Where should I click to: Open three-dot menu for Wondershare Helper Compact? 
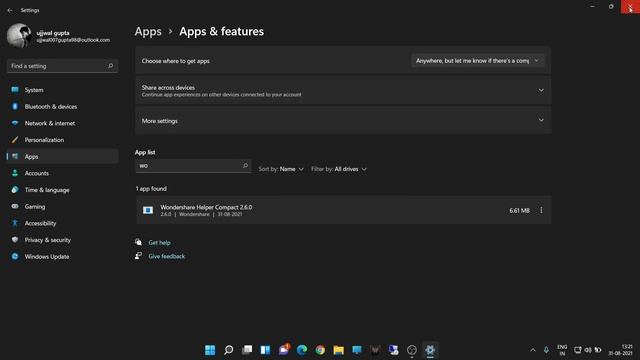pyautogui.click(x=541, y=210)
